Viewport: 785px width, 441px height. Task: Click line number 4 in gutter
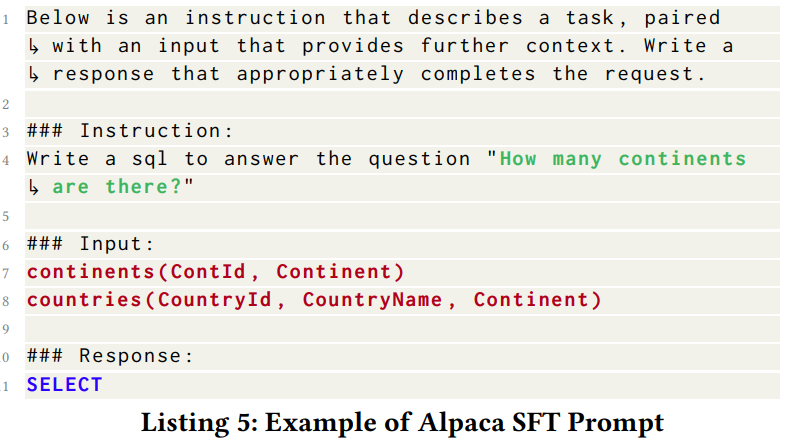pos(6,160)
